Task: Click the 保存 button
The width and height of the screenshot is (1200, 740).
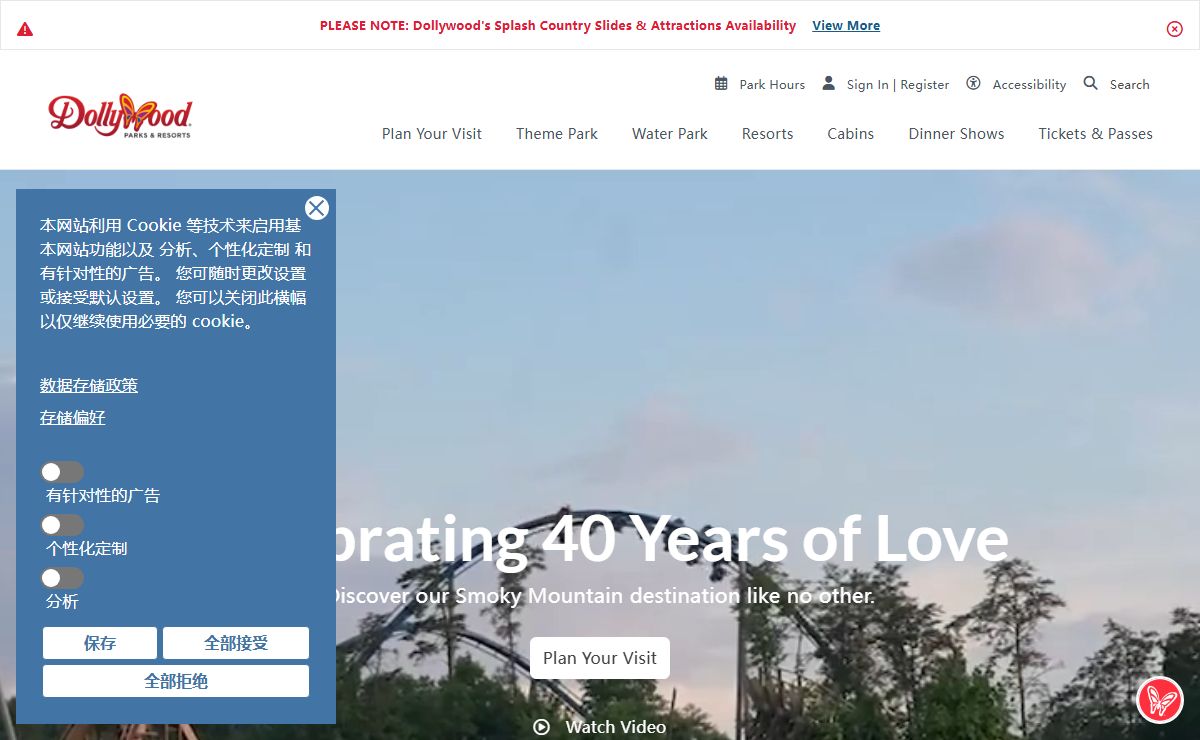Action: pos(100,643)
